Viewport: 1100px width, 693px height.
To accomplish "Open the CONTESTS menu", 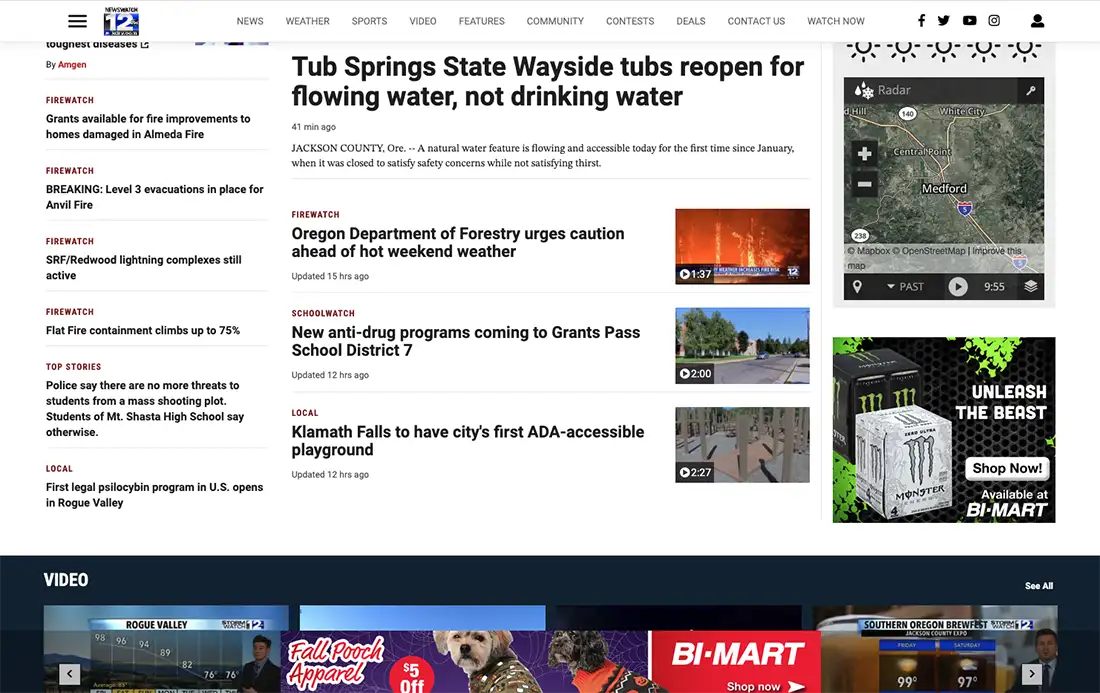I will point(630,21).
